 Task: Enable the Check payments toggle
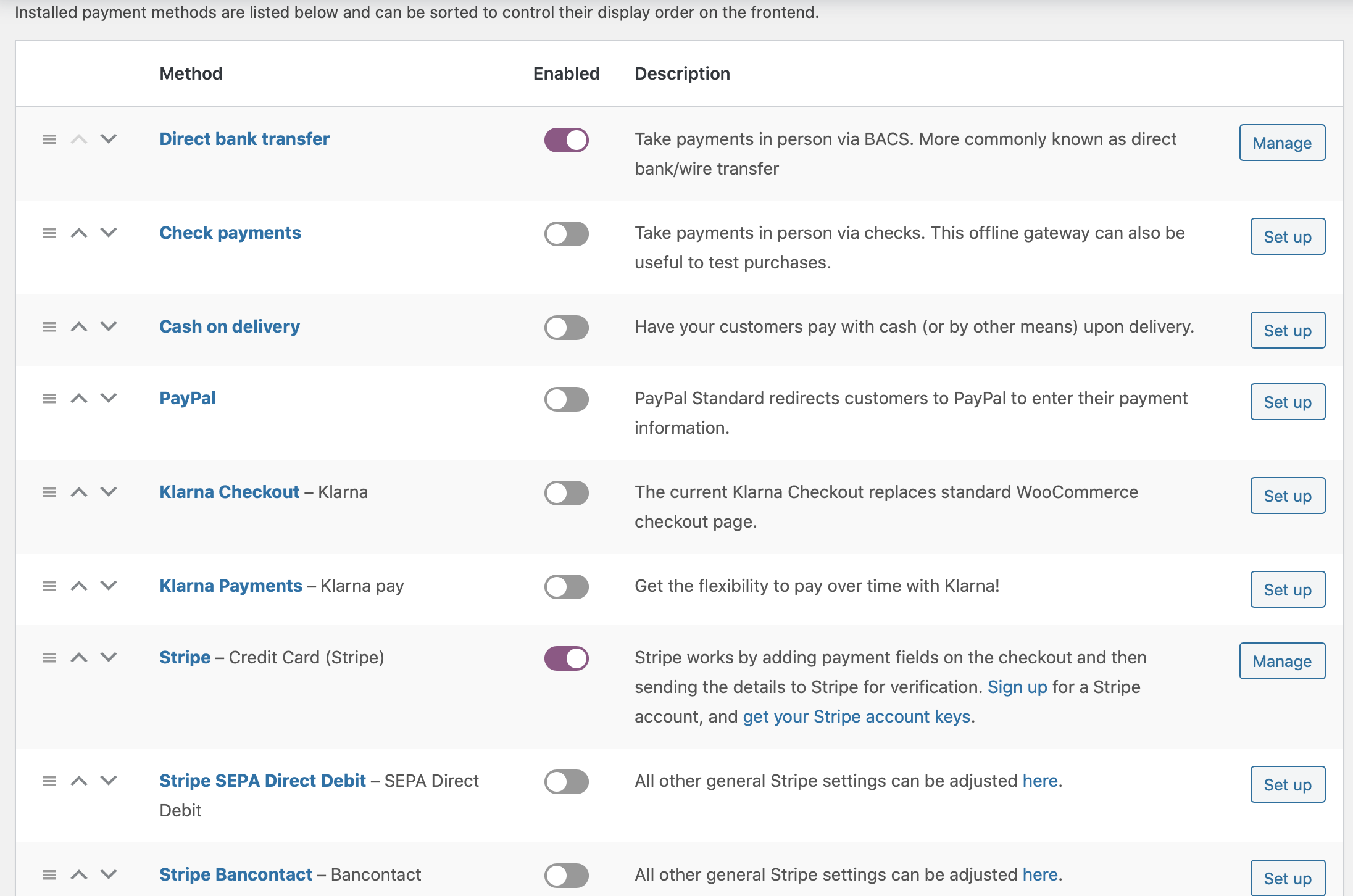tap(566, 234)
